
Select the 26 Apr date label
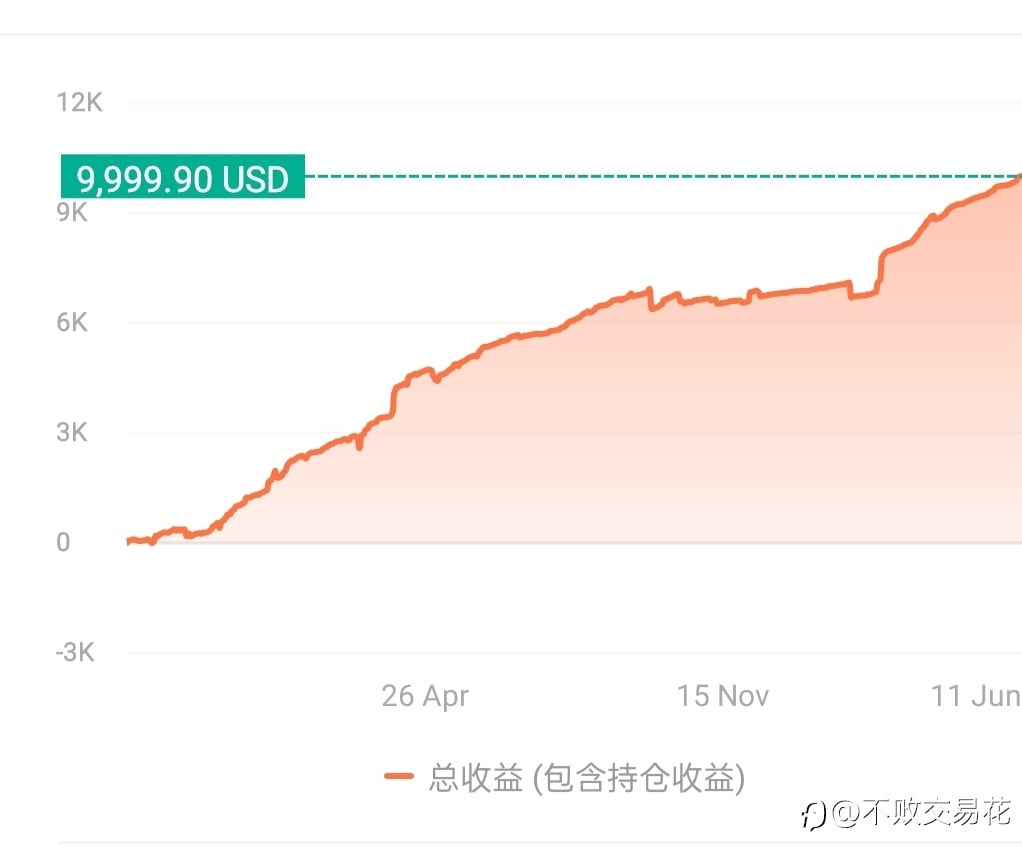[x=425, y=697]
